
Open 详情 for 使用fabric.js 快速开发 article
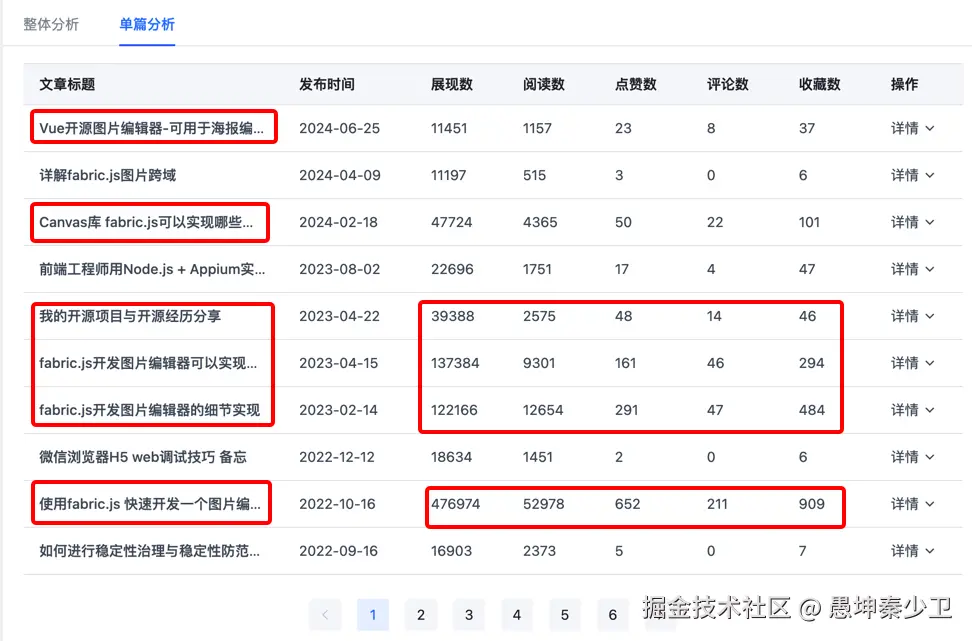pos(912,504)
